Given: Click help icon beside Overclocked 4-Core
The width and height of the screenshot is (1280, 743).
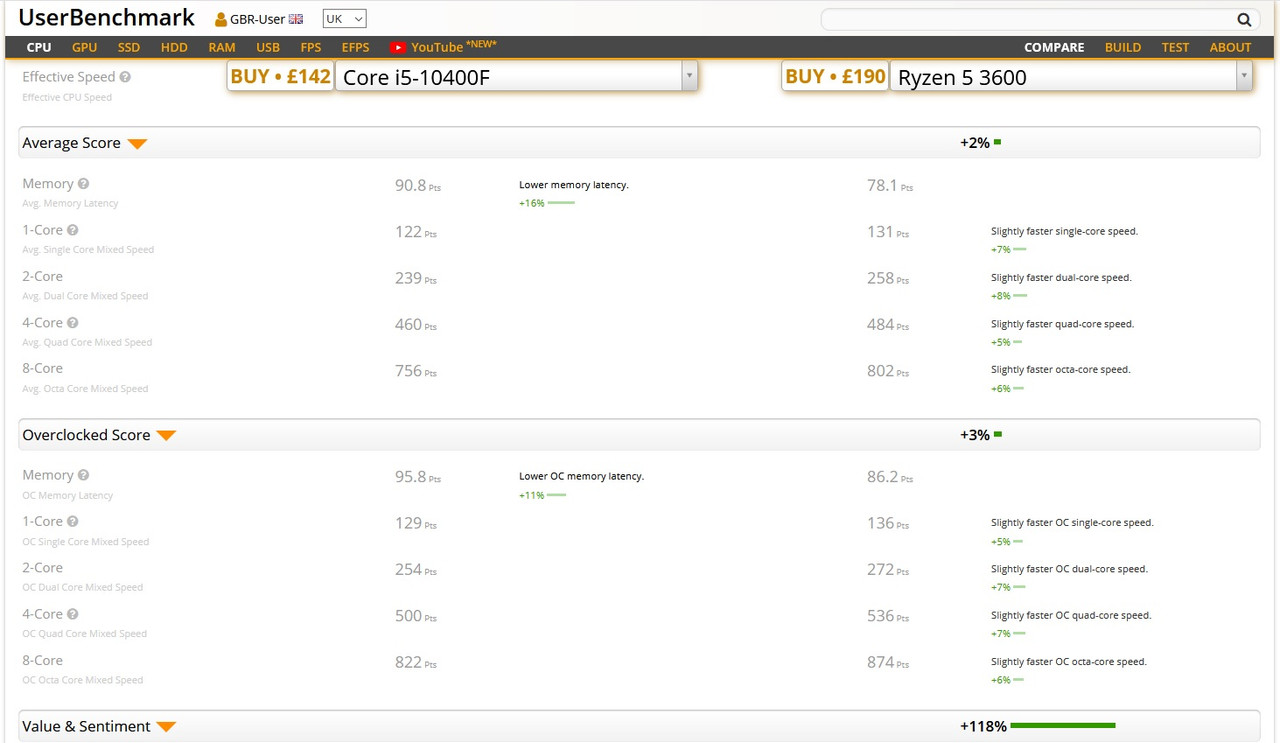Looking at the screenshot, I should click(x=72, y=614).
